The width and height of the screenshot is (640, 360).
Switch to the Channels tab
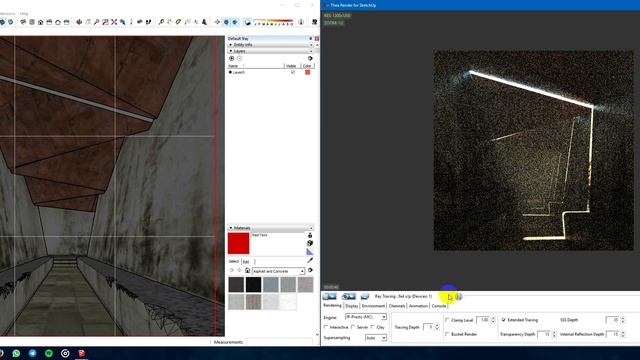click(x=397, y=306)
